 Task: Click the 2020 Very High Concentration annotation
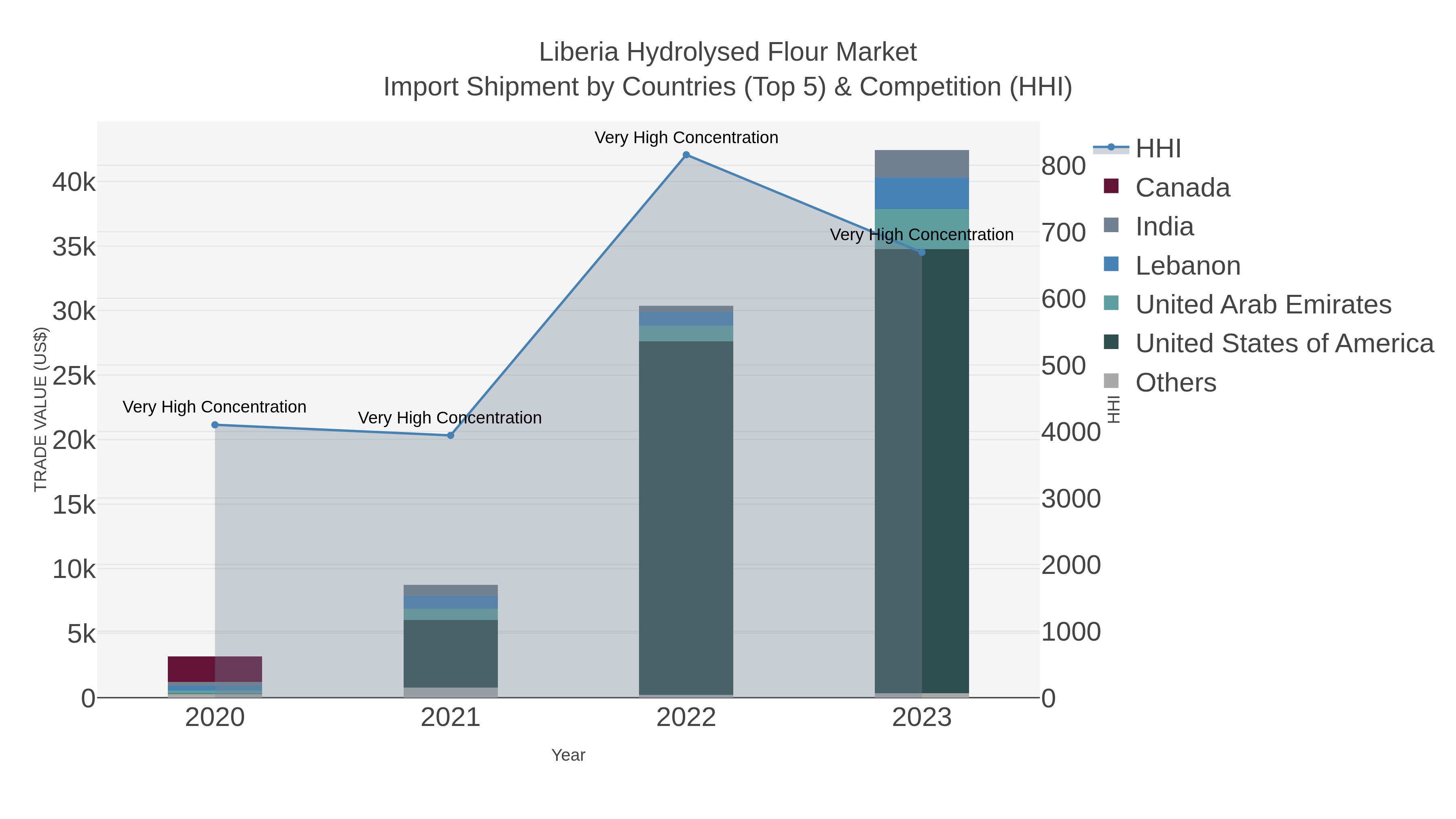point(215,407)
